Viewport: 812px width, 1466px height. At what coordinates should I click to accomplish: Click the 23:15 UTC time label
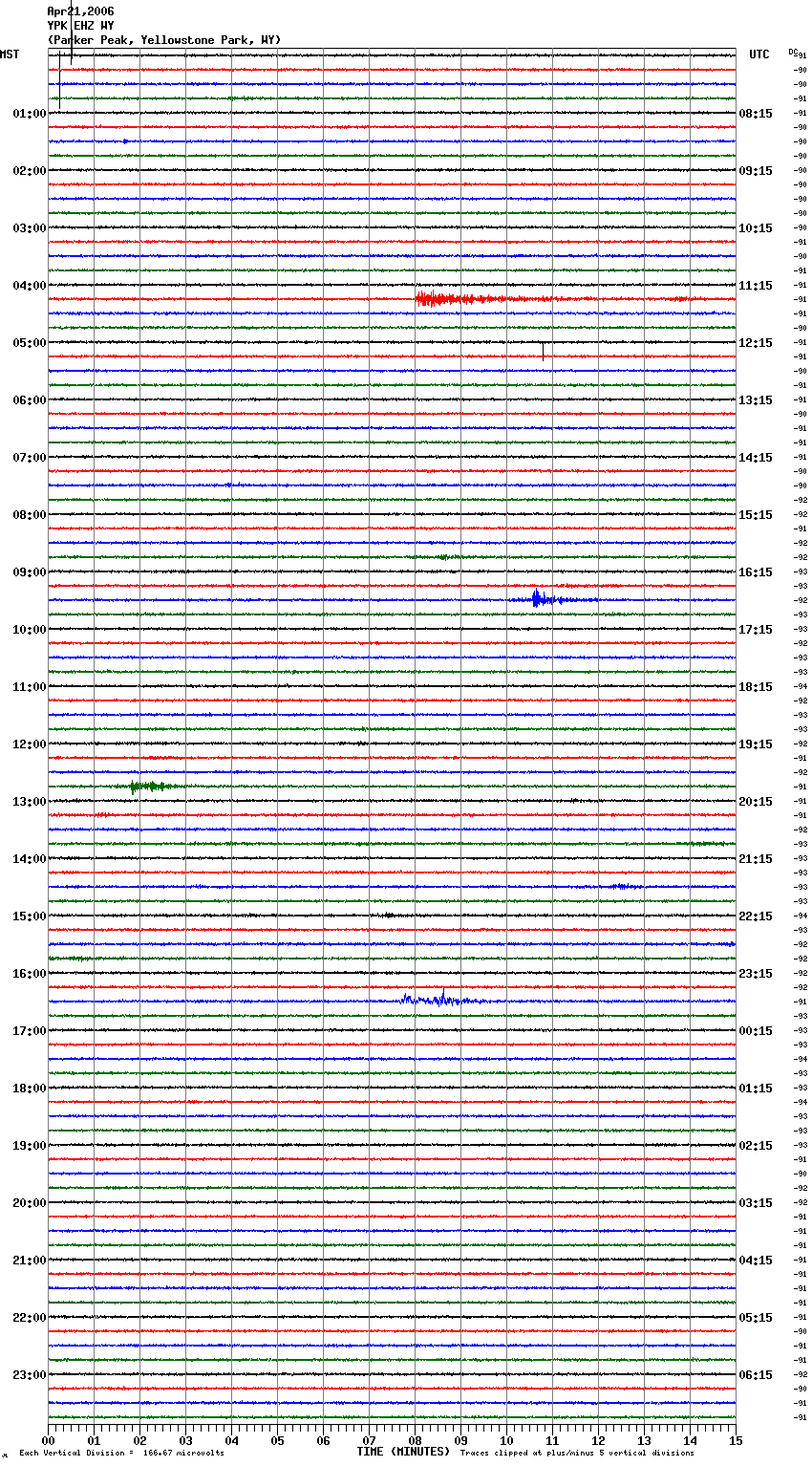tap(756, 974)
